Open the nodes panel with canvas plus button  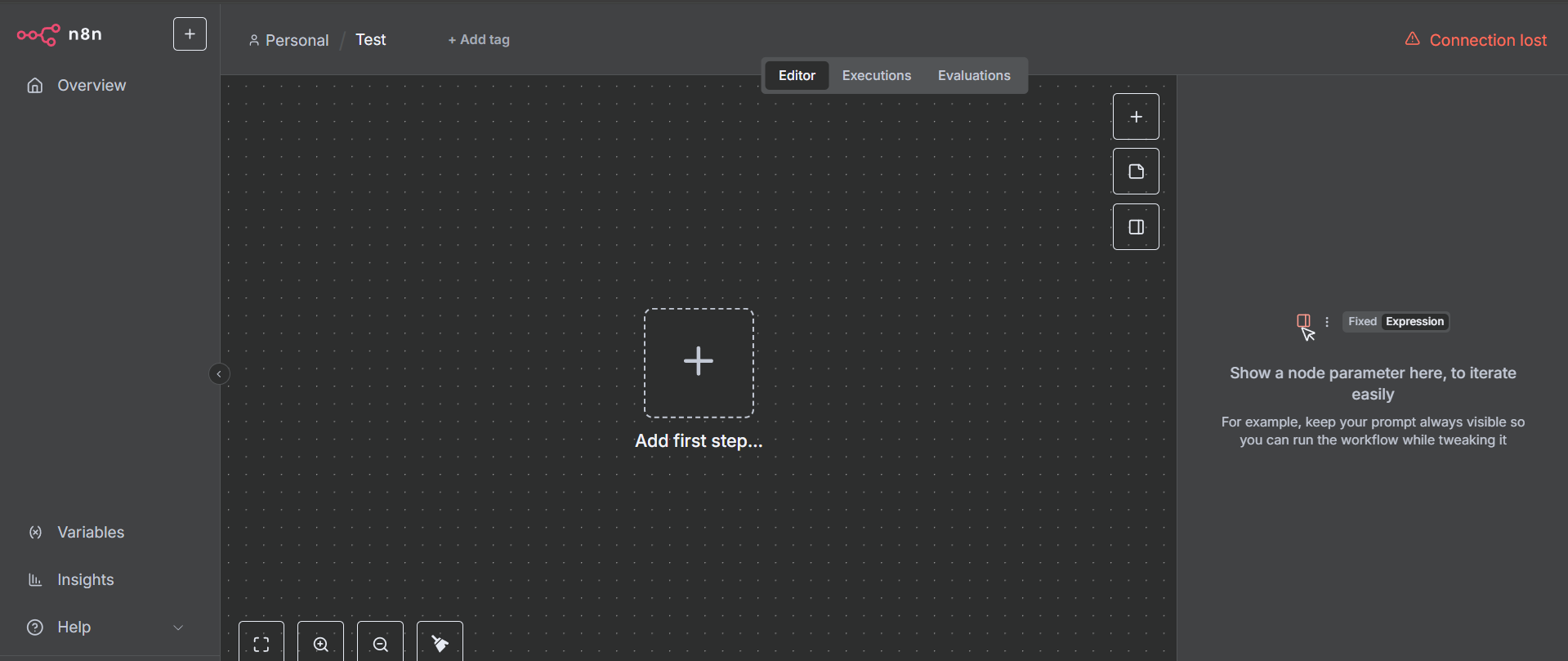[x=1136, y=117]
